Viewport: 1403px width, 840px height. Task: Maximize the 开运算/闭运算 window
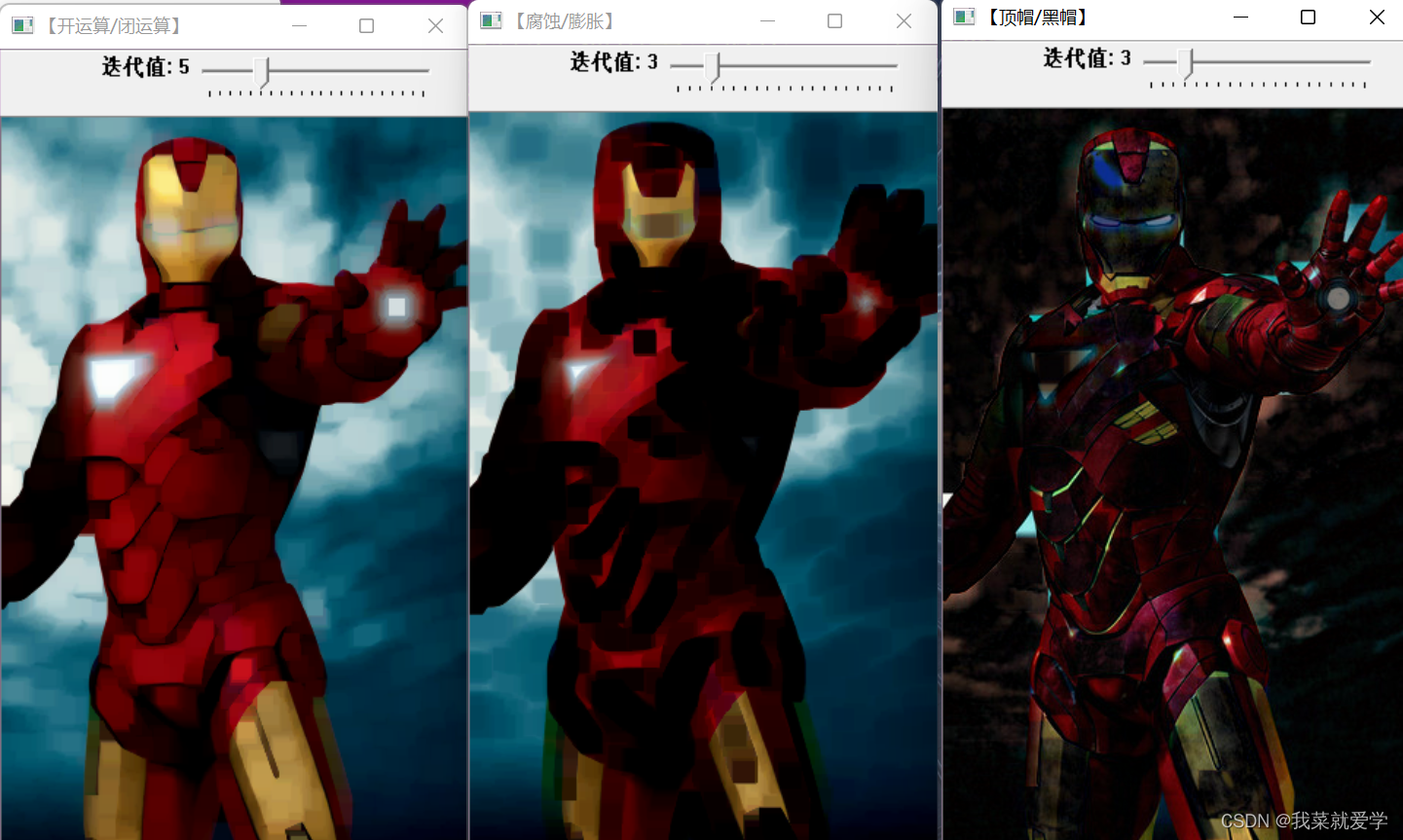pyautogui.click(x=366, y=25)
